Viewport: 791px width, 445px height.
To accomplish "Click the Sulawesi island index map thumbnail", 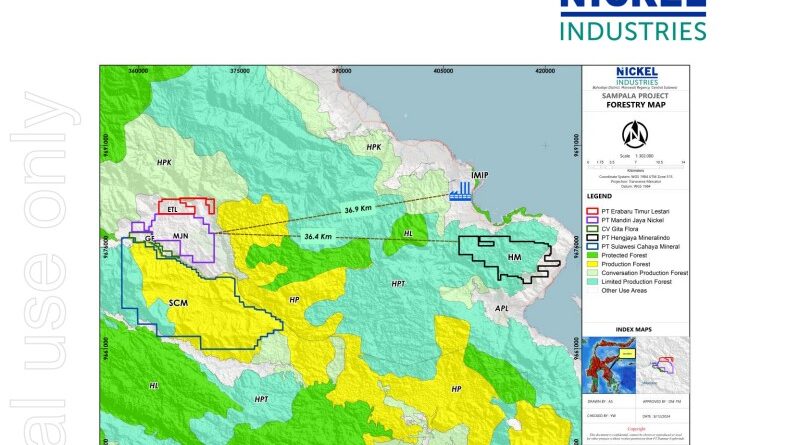I will pyautogui.click(x=609, y=365).
